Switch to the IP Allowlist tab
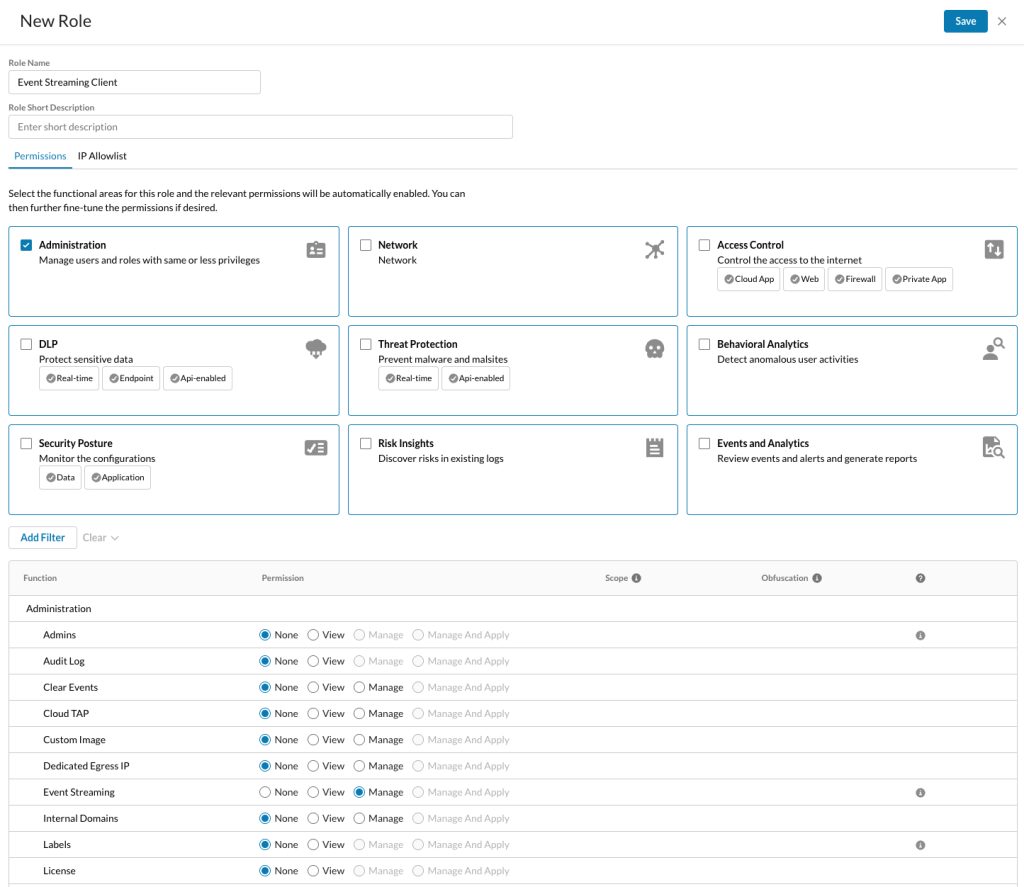Screen dimensions: 1024x887 (102, 156)
